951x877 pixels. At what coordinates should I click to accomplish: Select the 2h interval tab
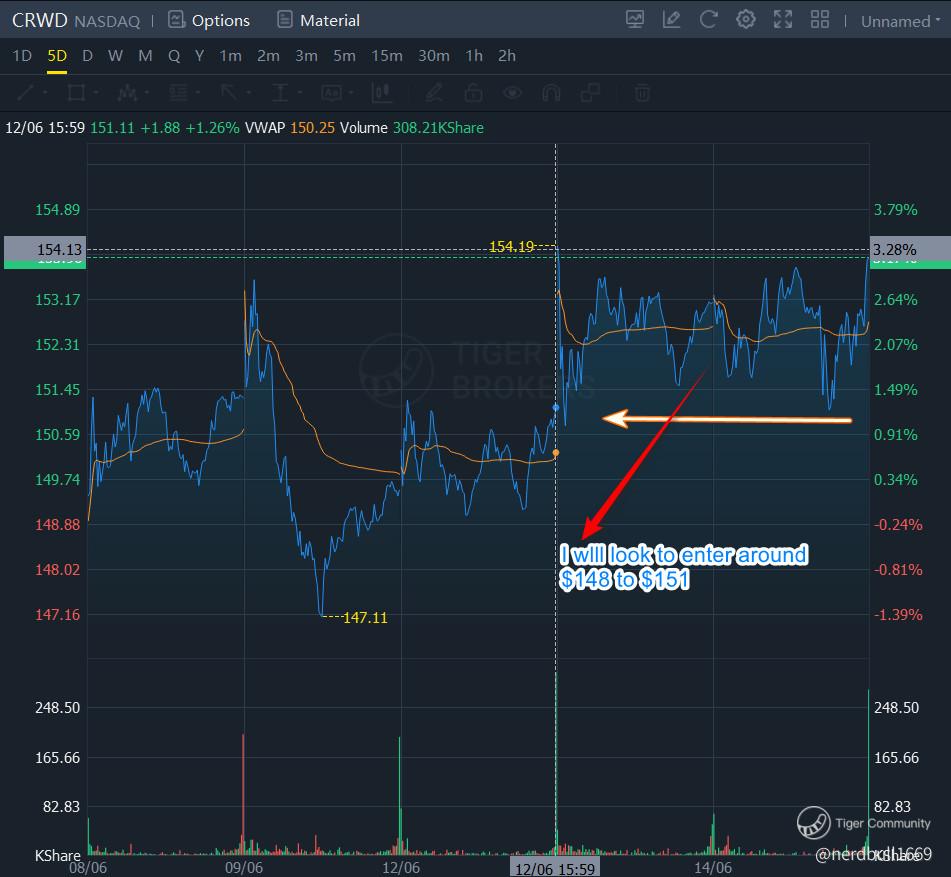click(507, 56)
